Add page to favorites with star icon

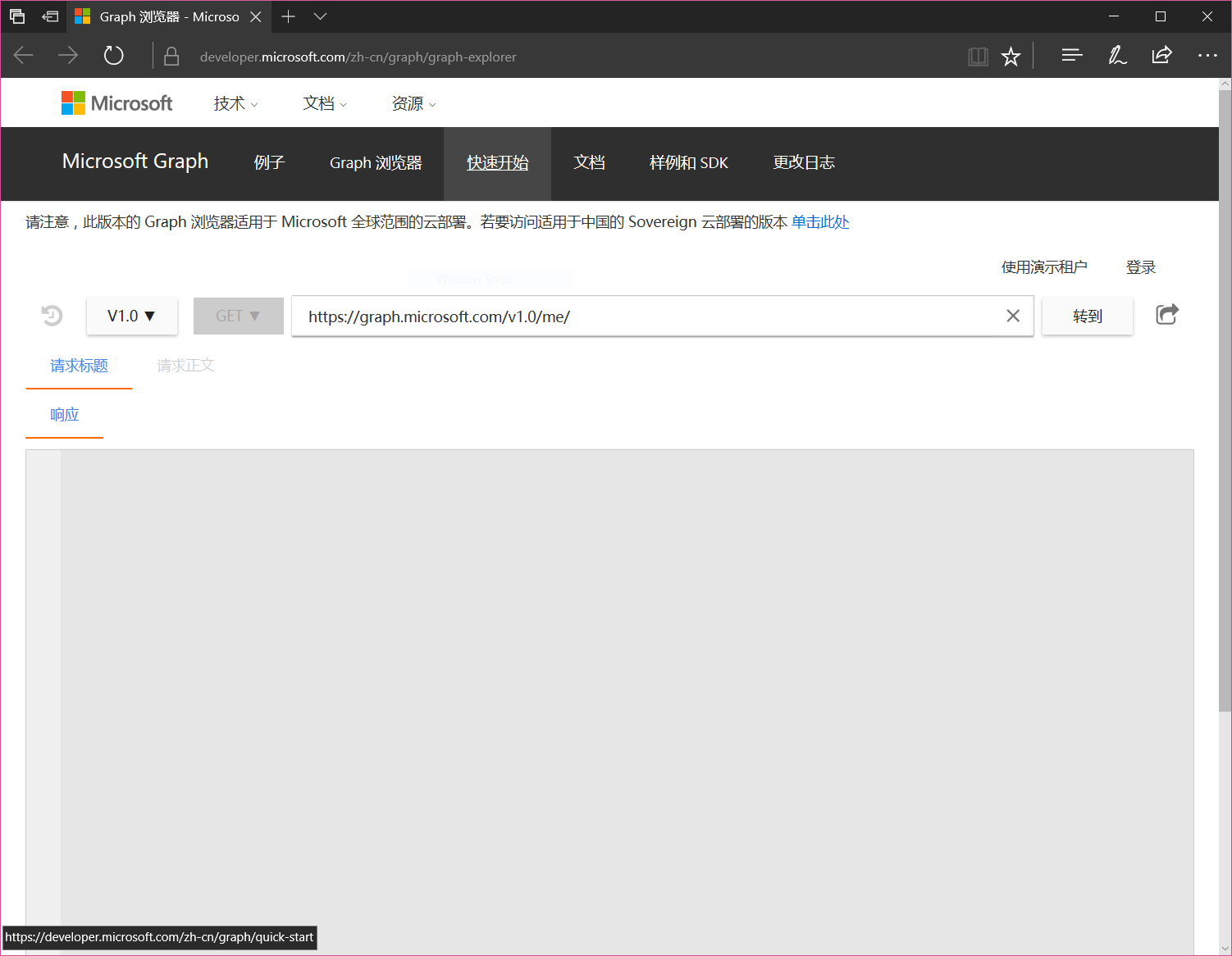[x=1011, y=57]
